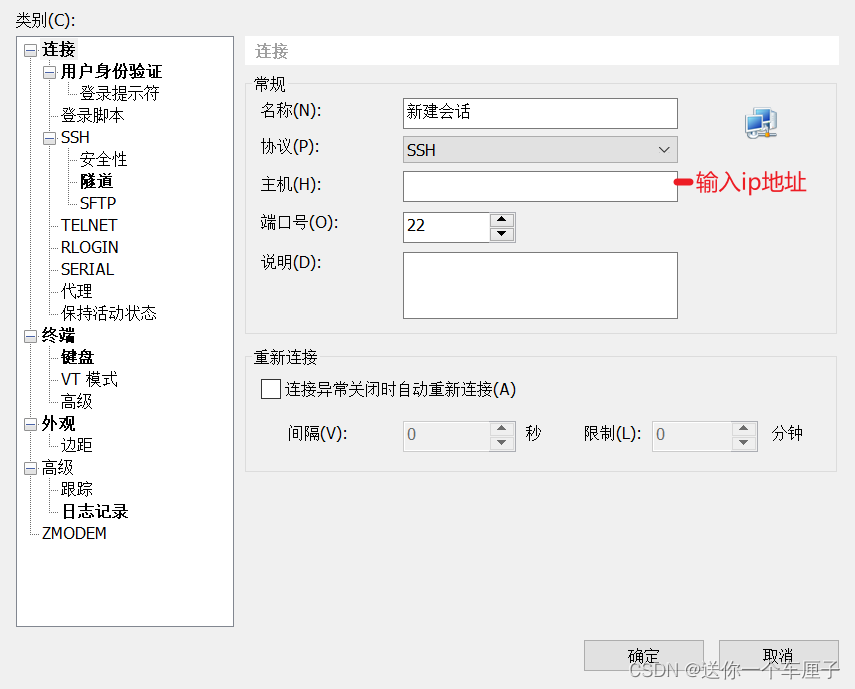
Task: Select 边距 tree item
Action: click(76, 445)
